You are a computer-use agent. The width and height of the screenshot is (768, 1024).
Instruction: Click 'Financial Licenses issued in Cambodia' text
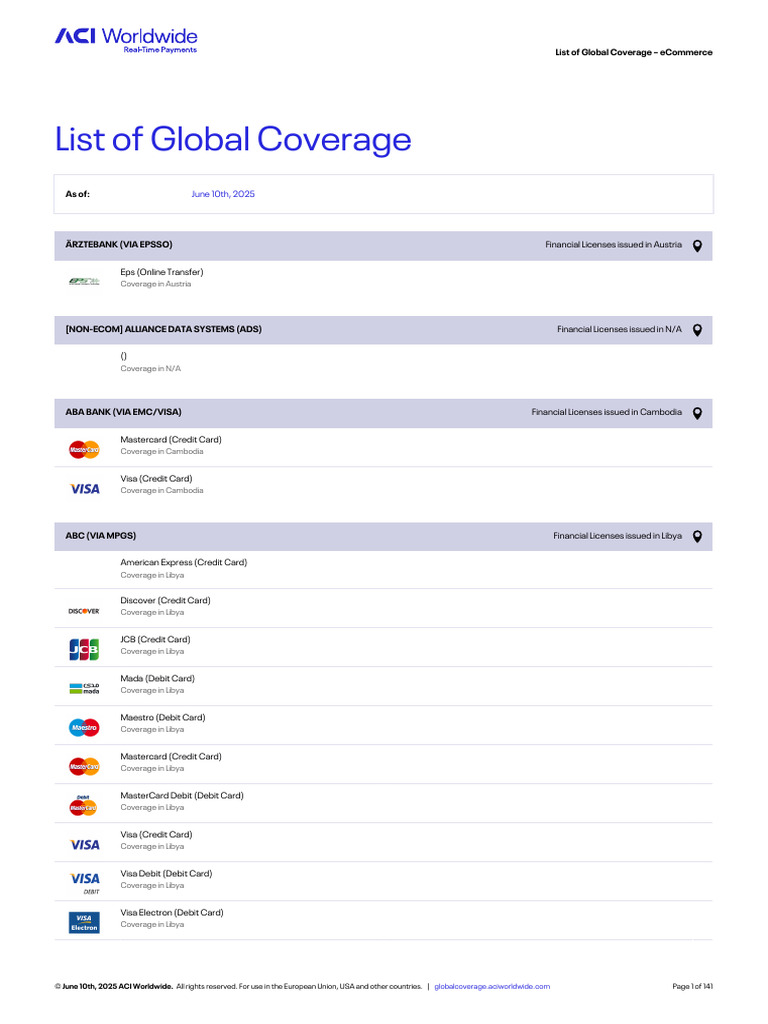point(607,412)
